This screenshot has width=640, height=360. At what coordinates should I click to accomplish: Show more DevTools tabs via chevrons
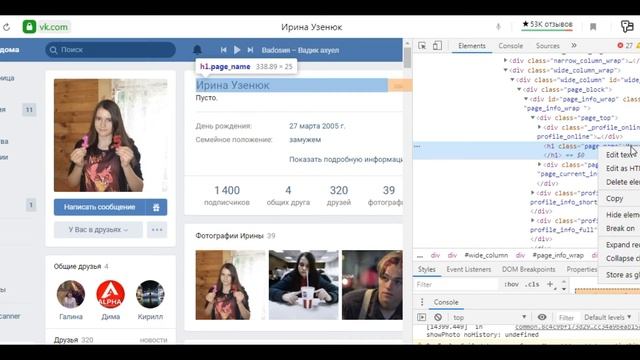click(x=574, y=45)
